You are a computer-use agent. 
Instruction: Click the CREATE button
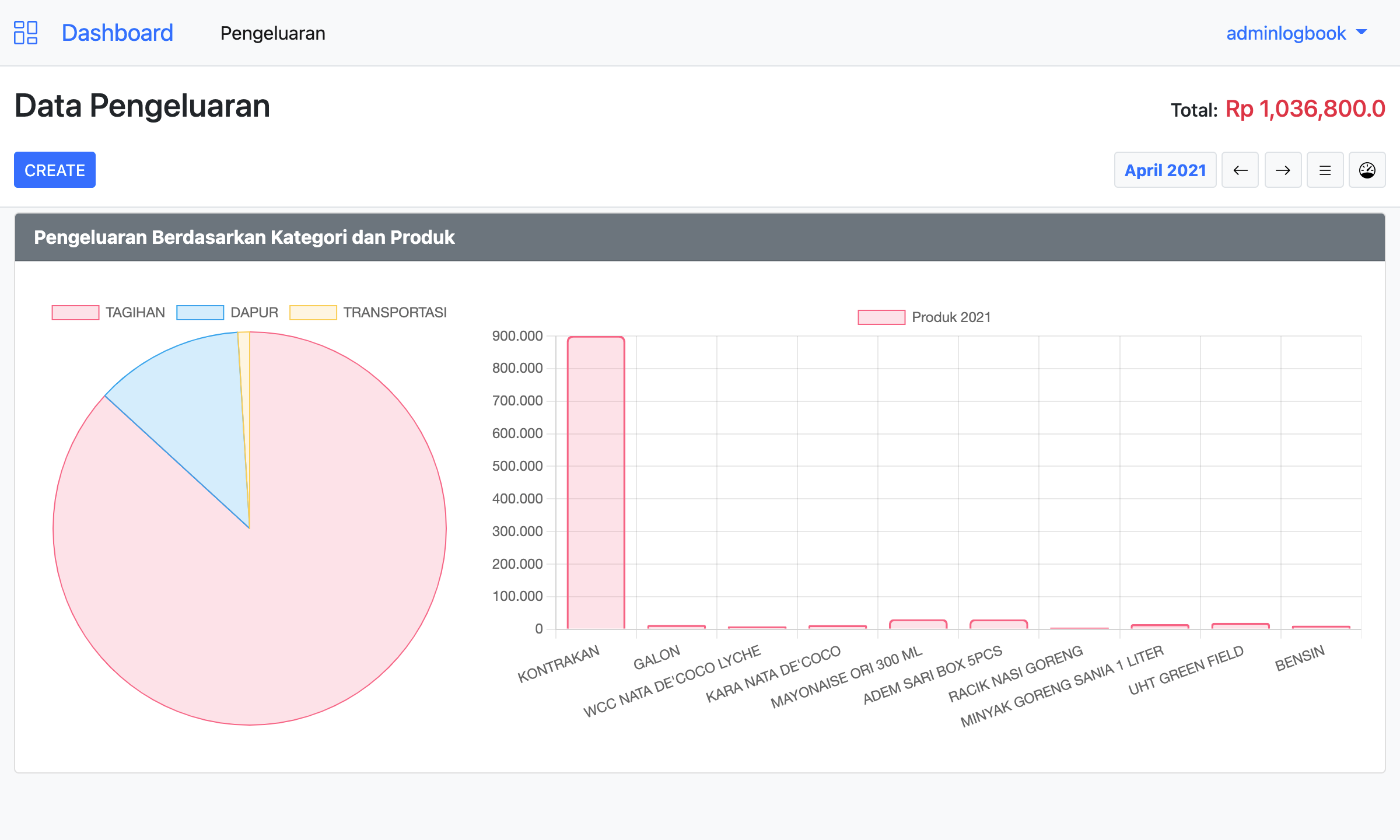point(55,169)
